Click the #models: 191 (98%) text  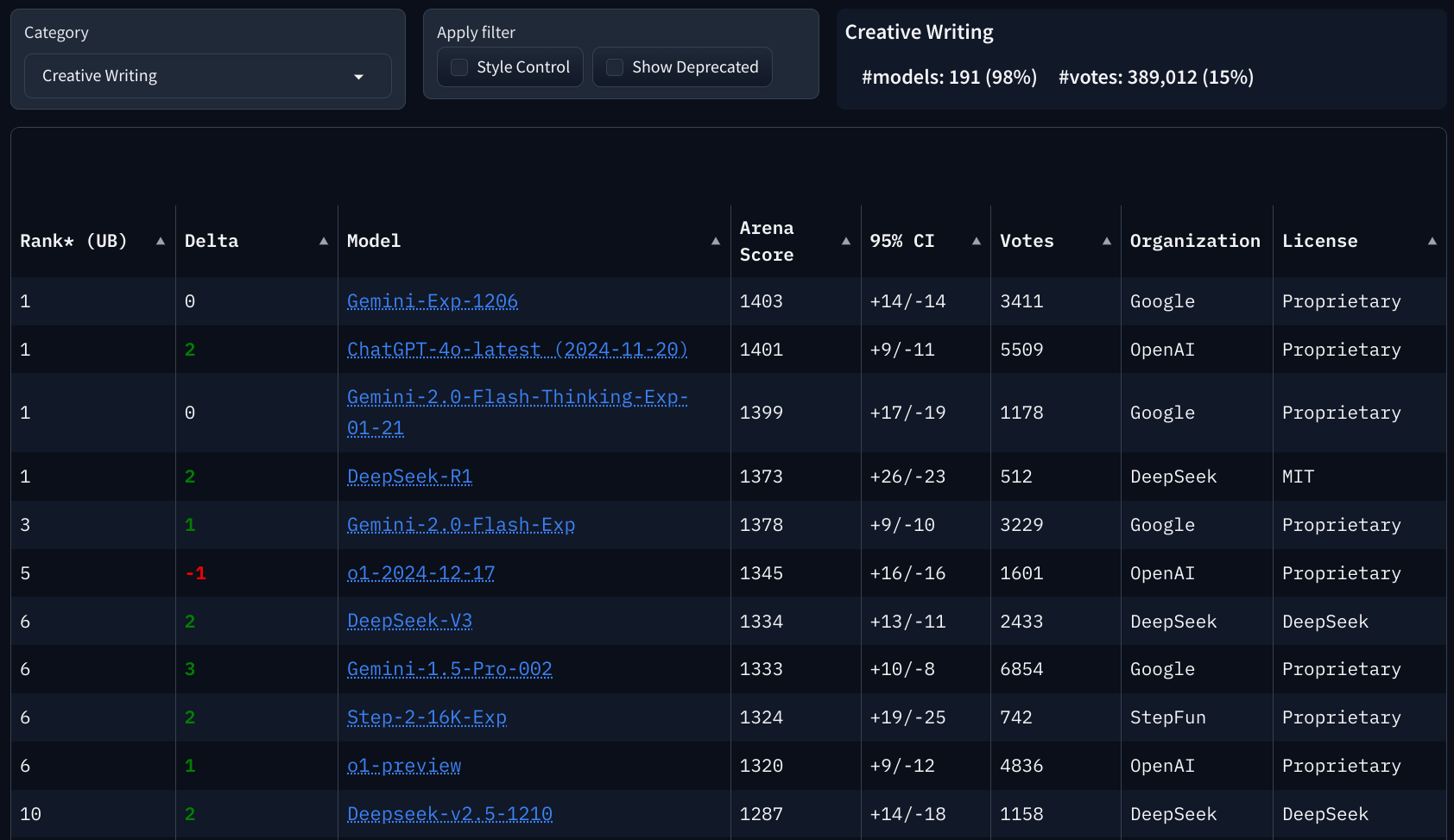coord(949,77)
